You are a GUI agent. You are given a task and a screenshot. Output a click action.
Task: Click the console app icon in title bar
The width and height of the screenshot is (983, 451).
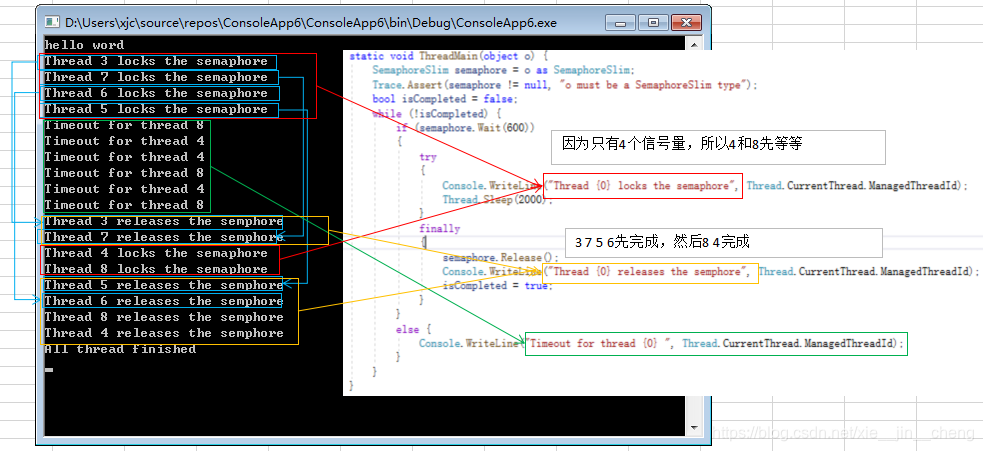[52, 23]
